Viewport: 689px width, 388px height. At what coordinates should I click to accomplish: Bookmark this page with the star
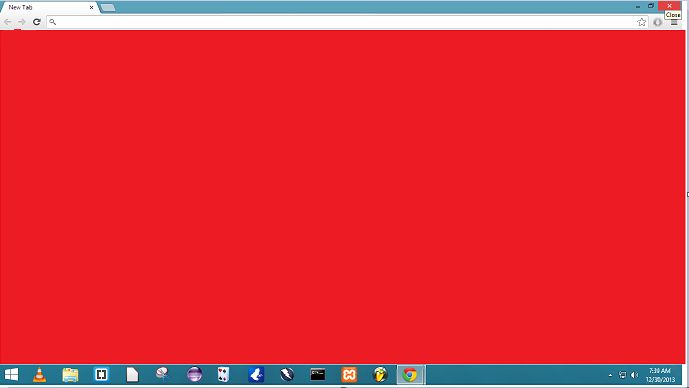coord(642,22)
